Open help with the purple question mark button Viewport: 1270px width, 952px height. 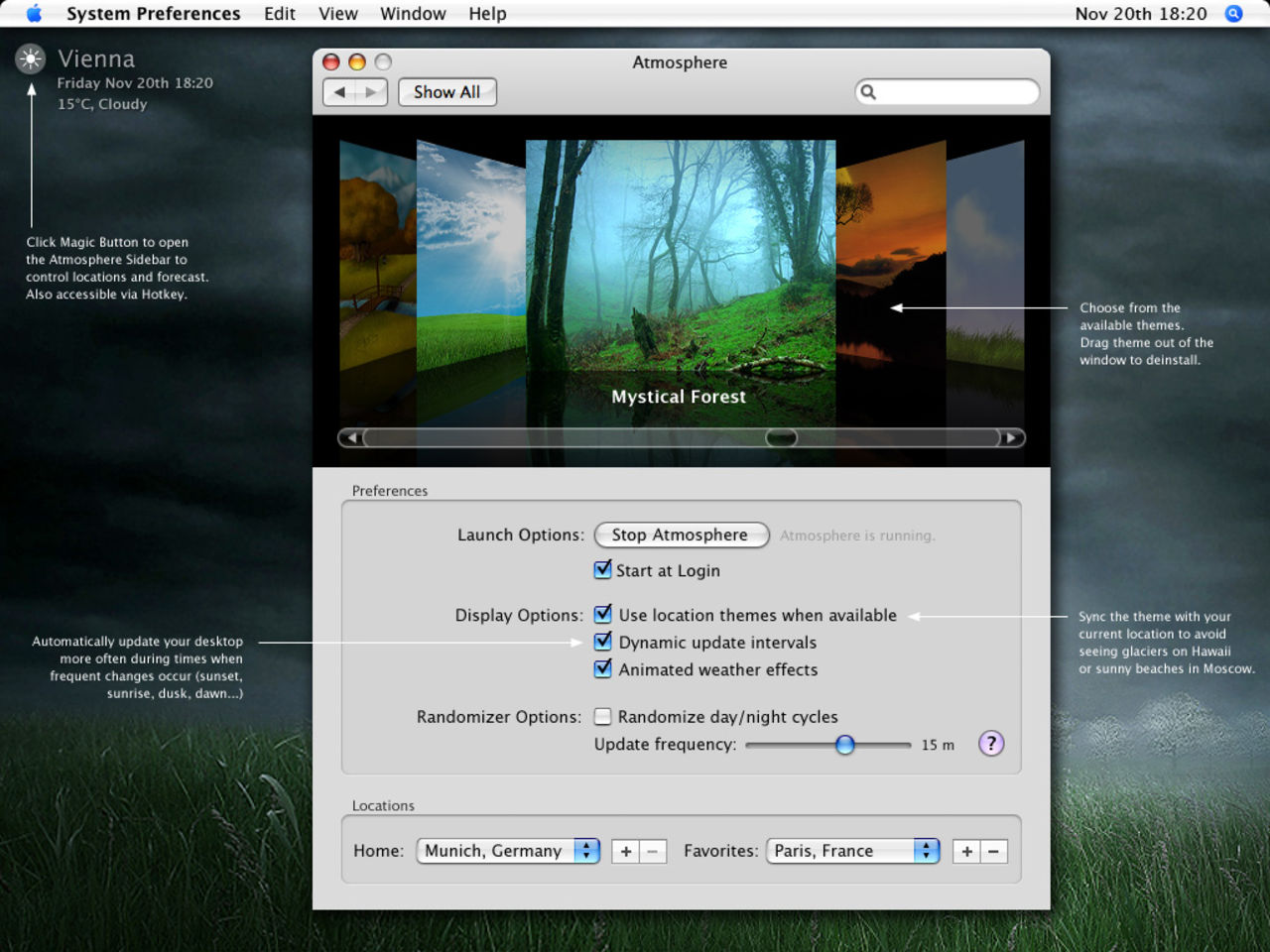point(990,744)
